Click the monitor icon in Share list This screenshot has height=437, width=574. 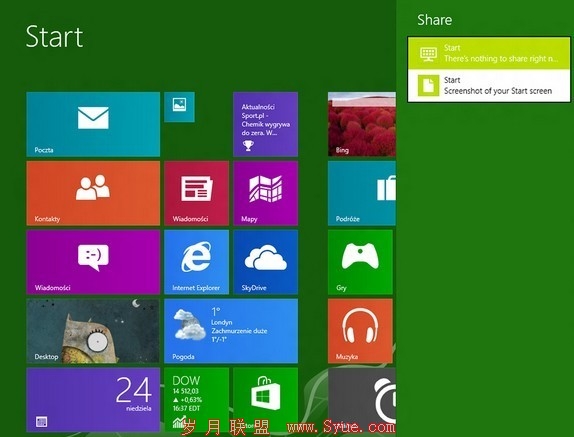point(428,54)
